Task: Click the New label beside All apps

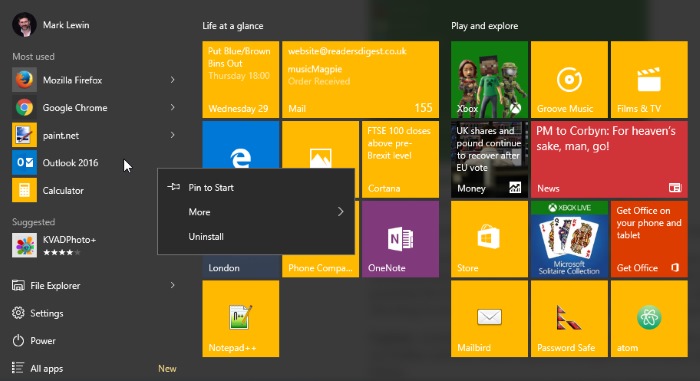Action: [x=167, y=368]
